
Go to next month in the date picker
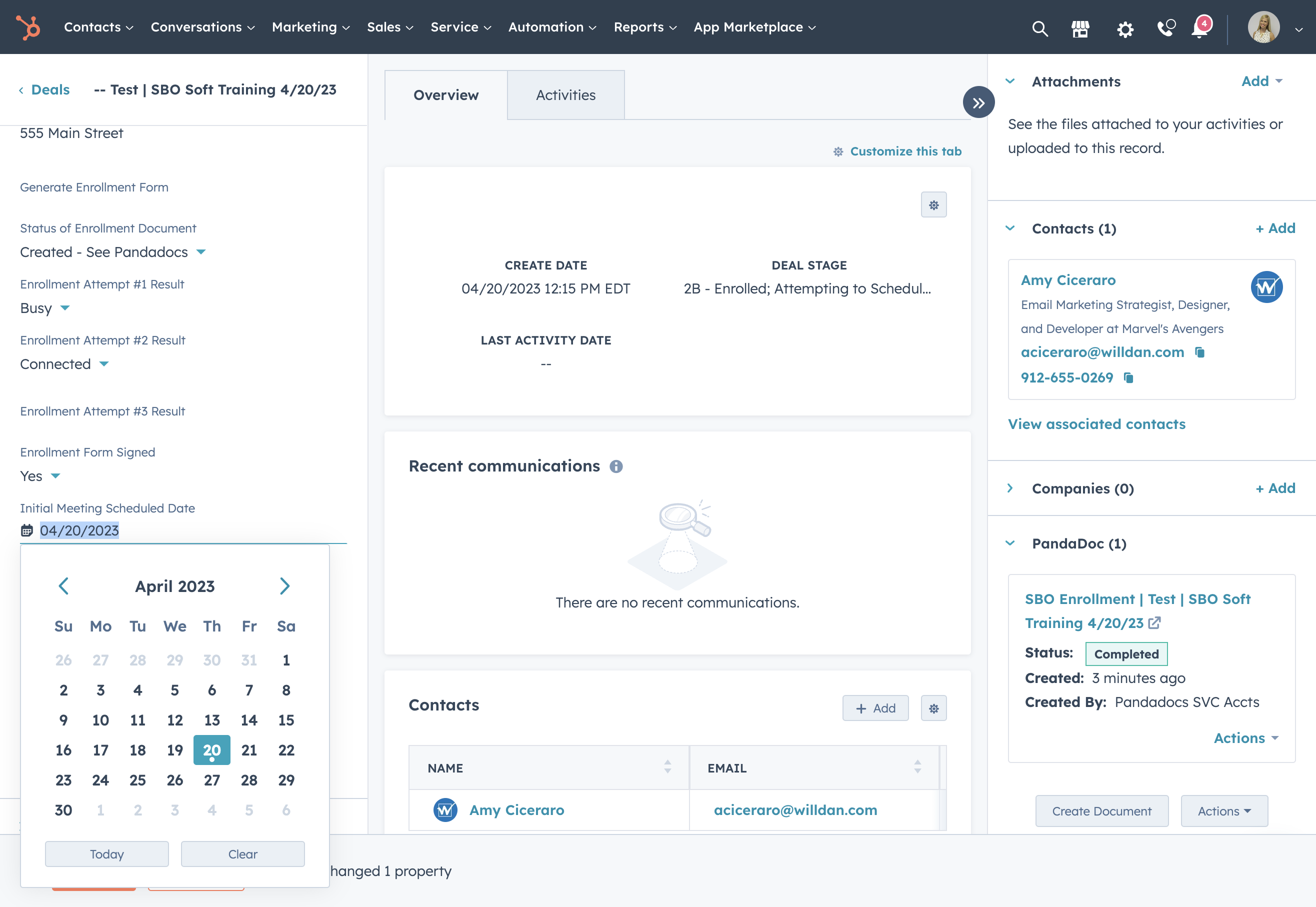pos(284,586)
